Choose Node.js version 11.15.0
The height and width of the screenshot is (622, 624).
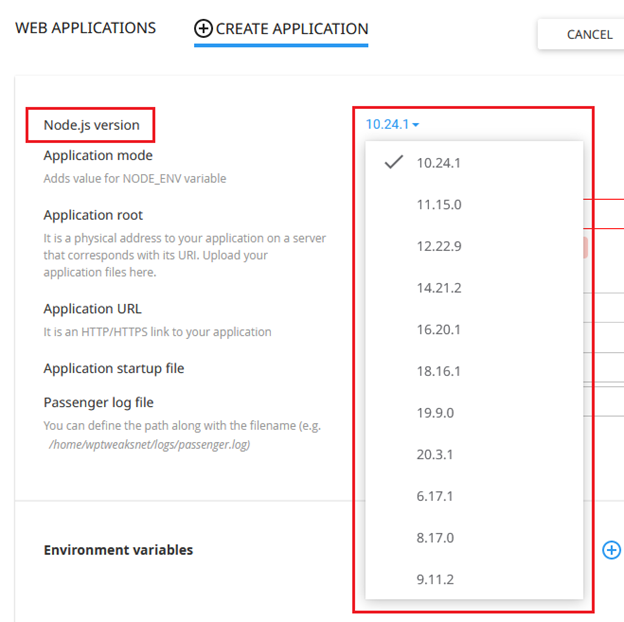tap(474, 205)
